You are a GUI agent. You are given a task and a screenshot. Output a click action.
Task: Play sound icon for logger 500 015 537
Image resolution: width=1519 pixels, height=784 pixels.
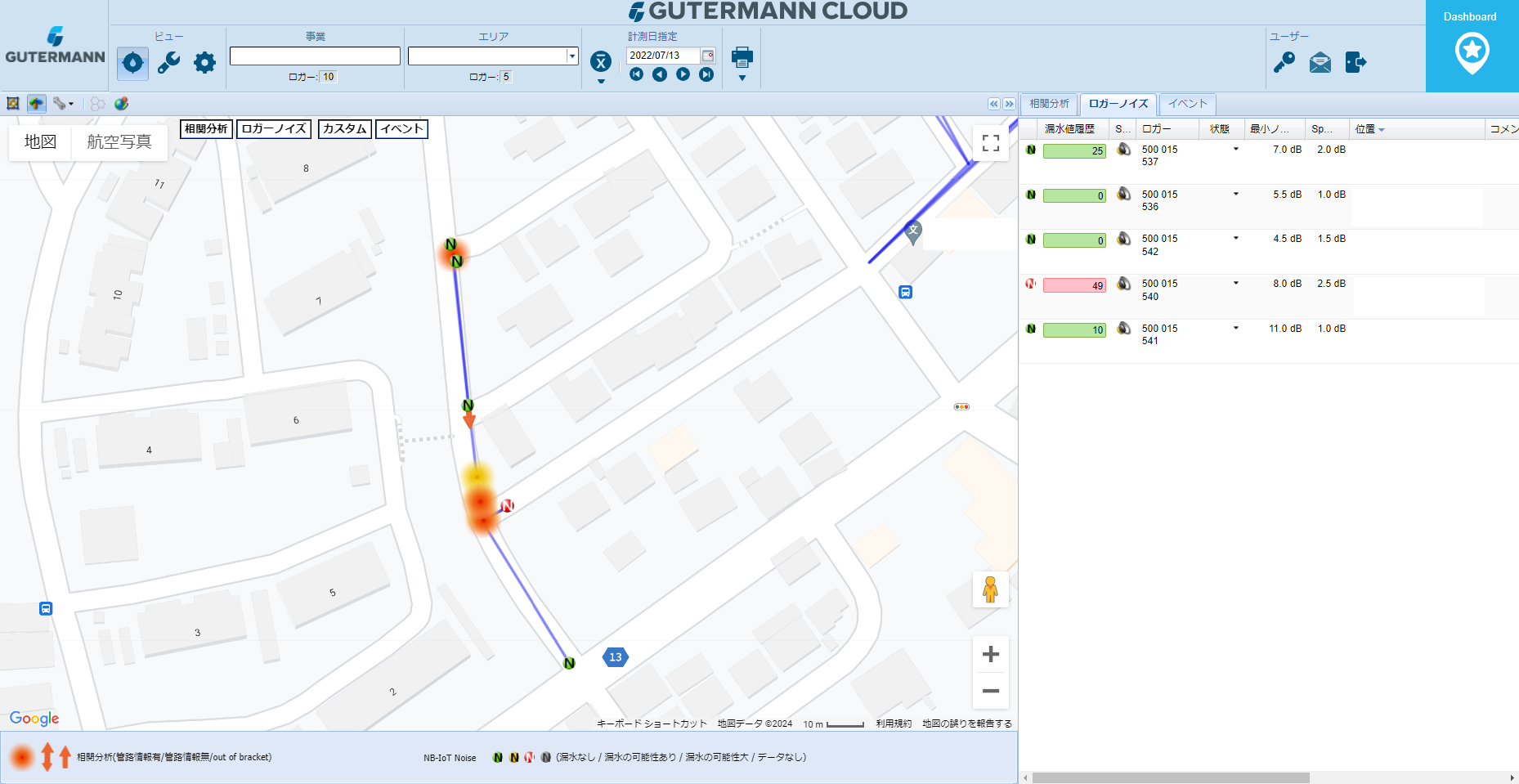[x=1124, y=150]
